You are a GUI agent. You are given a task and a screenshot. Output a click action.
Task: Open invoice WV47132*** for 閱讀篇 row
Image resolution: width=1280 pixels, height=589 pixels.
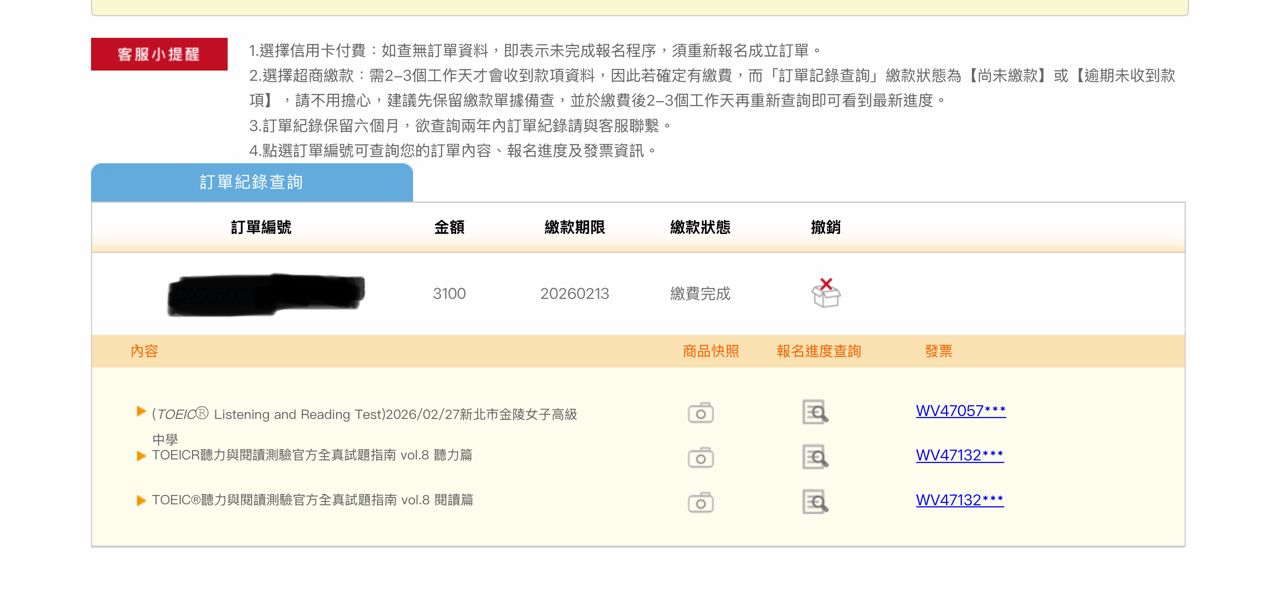[x=959, y=500]
